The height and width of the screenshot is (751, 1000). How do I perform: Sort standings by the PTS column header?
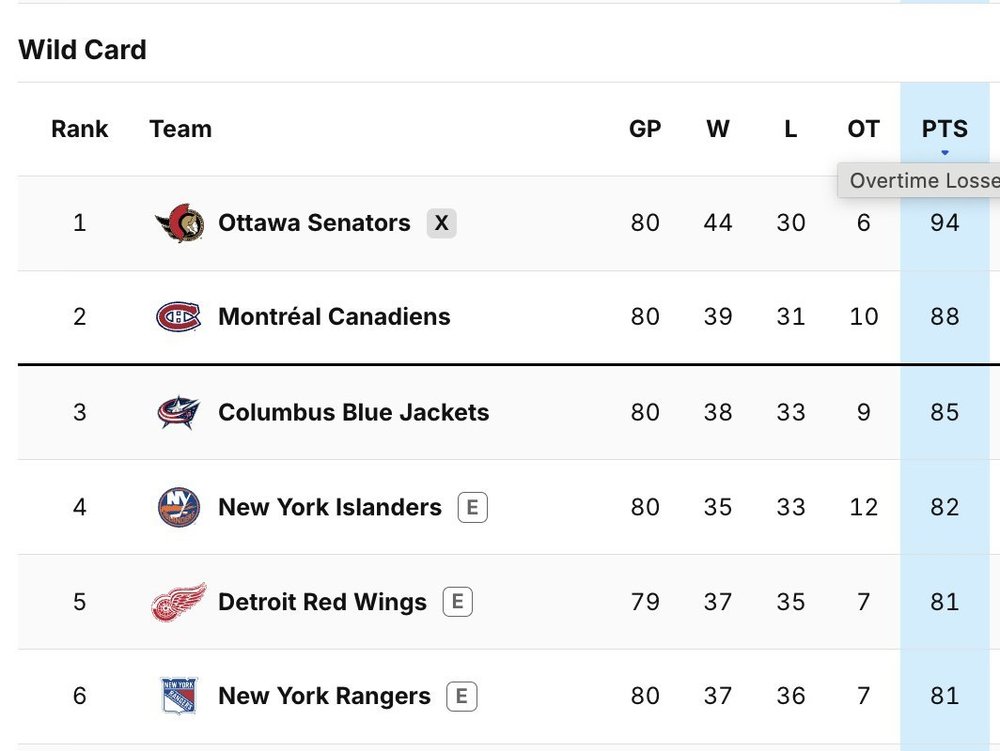click(945, 129)
